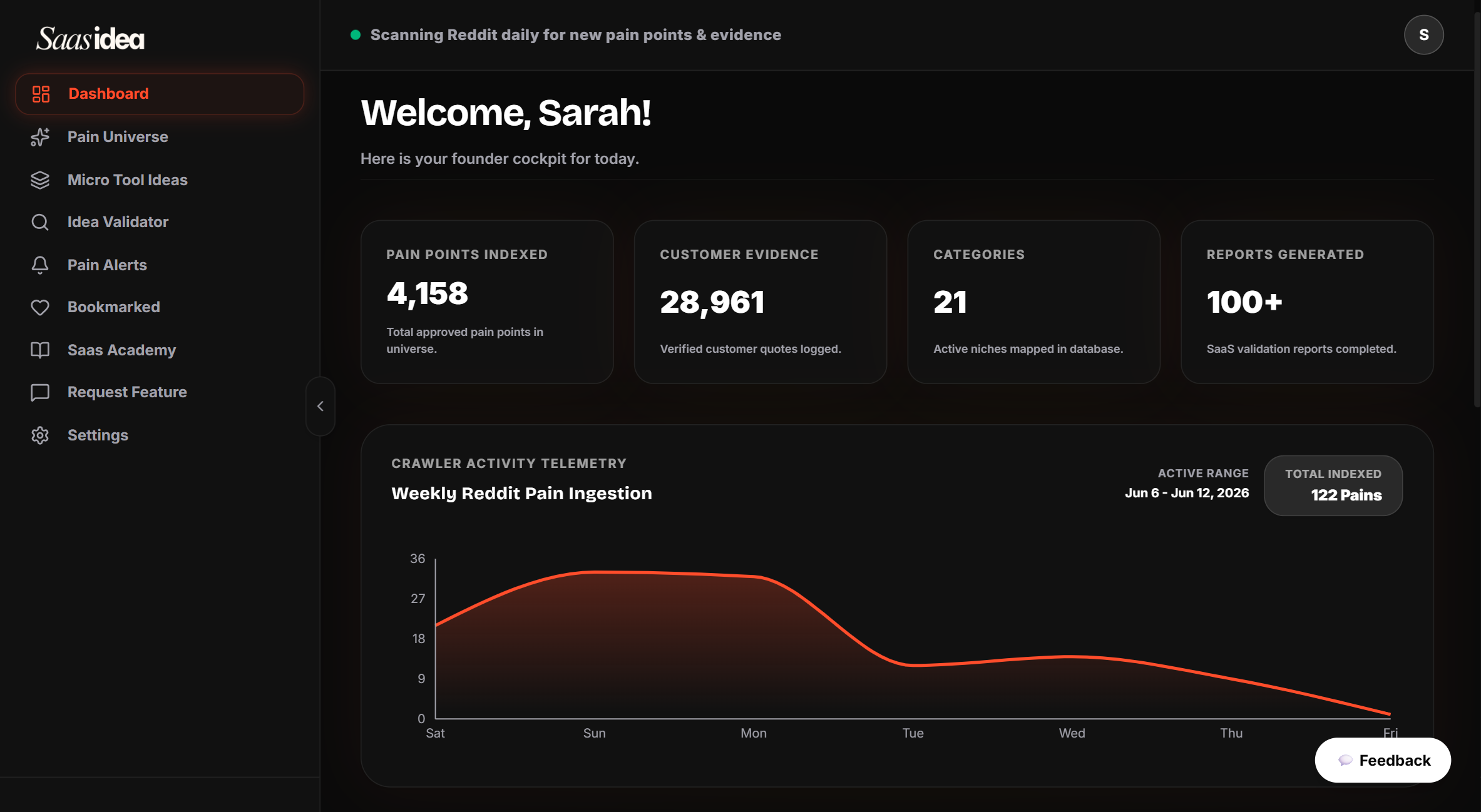The image size is (1481, 812).
Task: Click the Wed label on chart axis
Action: click(1072, 733)
